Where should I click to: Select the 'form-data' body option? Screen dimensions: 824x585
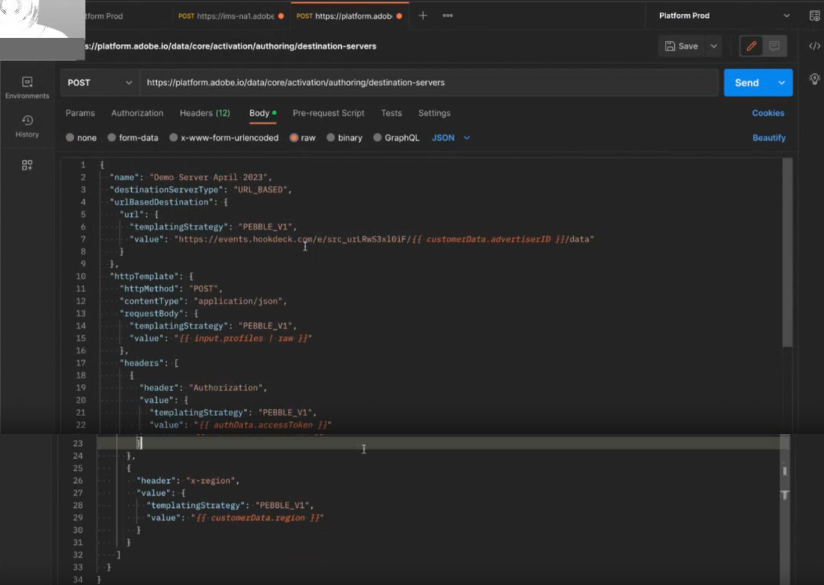[x=111, y=138]
